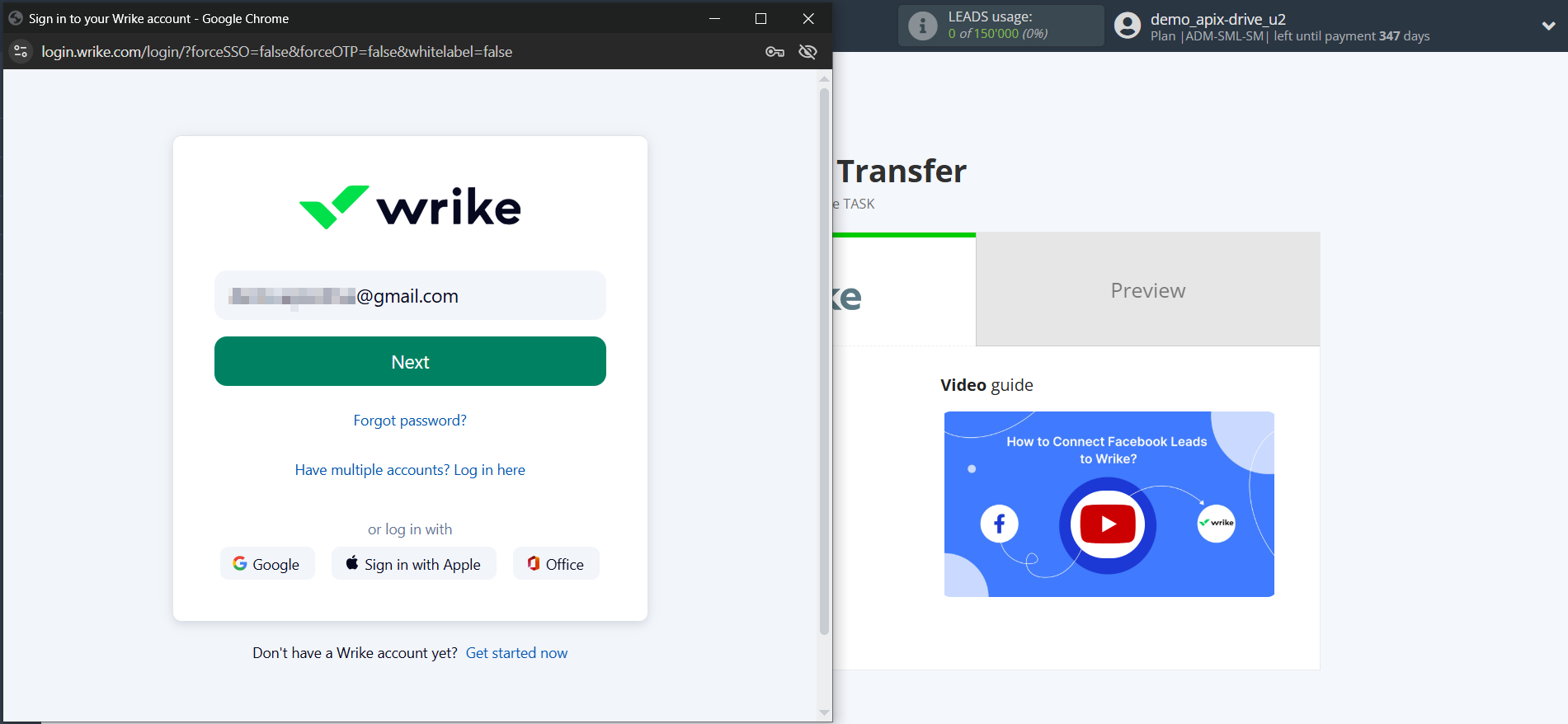
Task: Click the LEADS usage info icon
Action: click(922, 26)
